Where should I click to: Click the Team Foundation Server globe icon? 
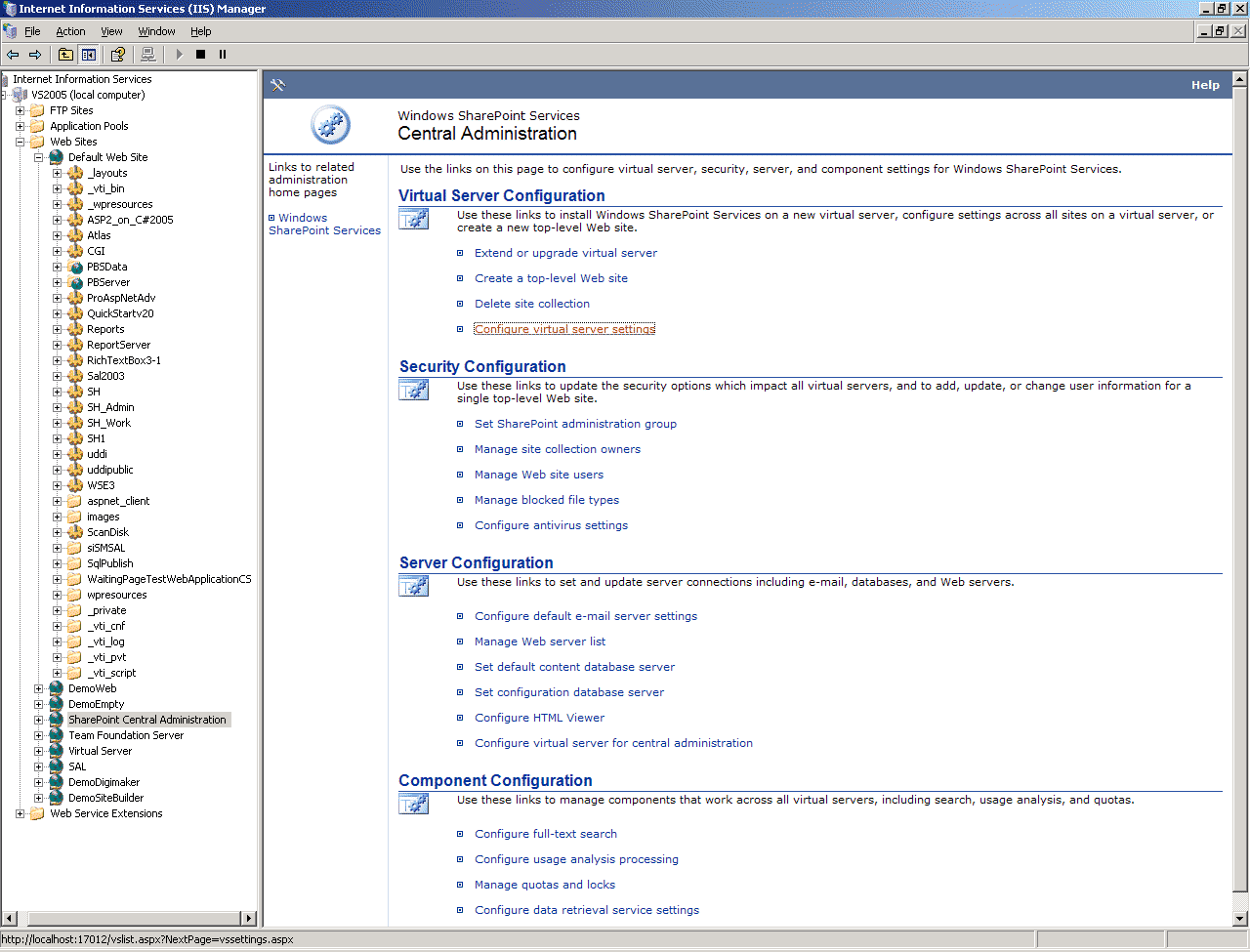pos(57,735)
